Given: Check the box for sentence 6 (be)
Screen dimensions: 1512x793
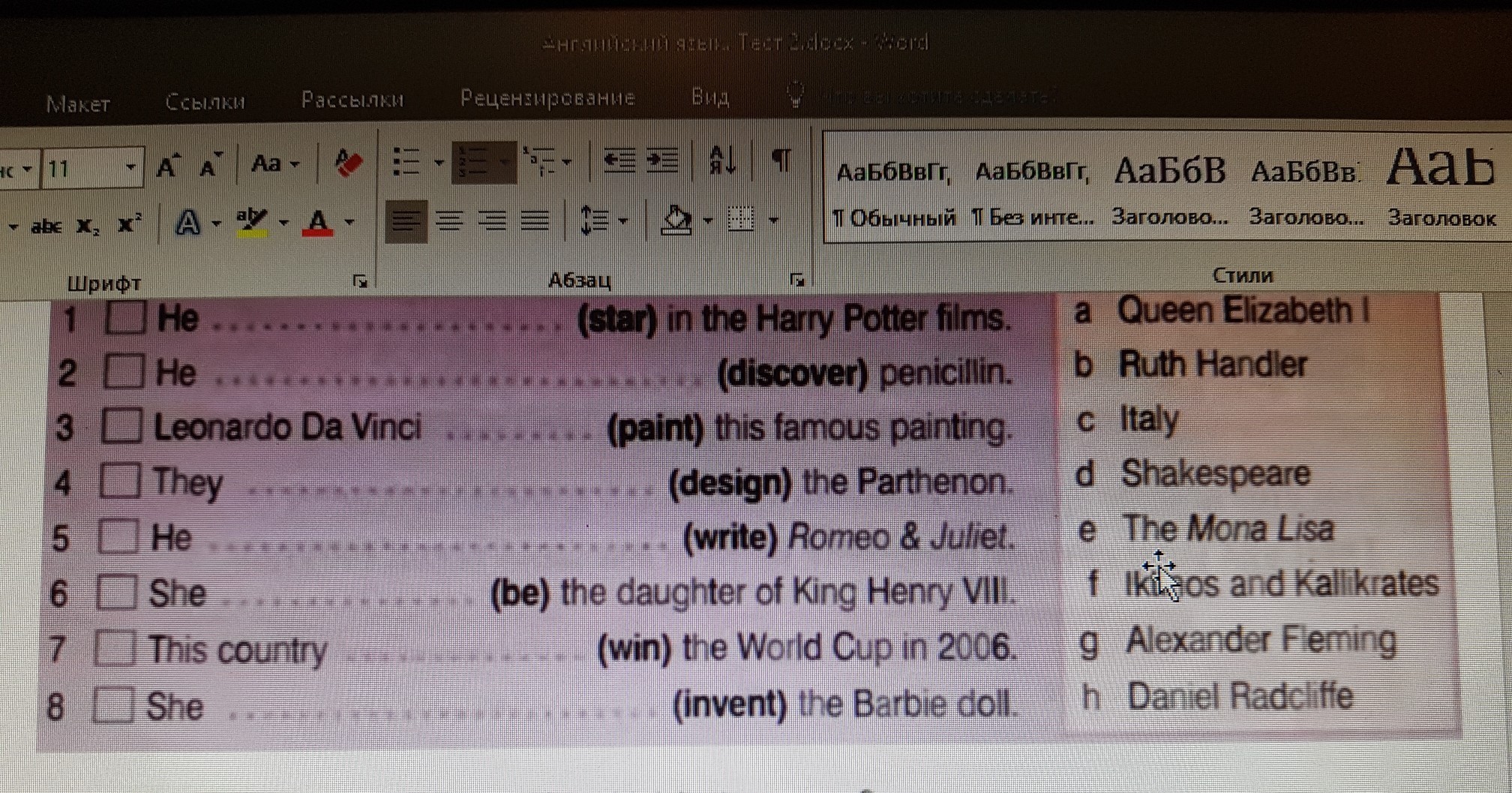Looking at the screenshot, I should [117, 593].
